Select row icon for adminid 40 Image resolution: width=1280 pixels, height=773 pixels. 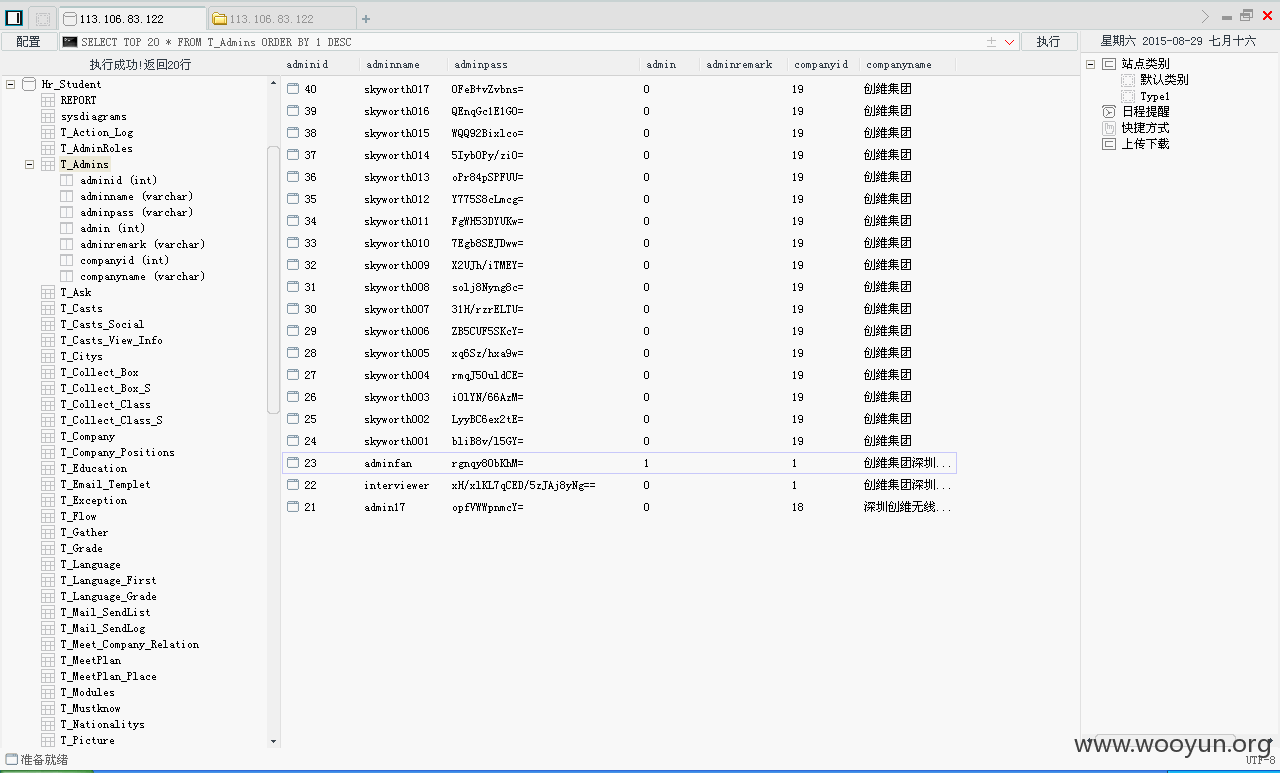tap(293, 89)
